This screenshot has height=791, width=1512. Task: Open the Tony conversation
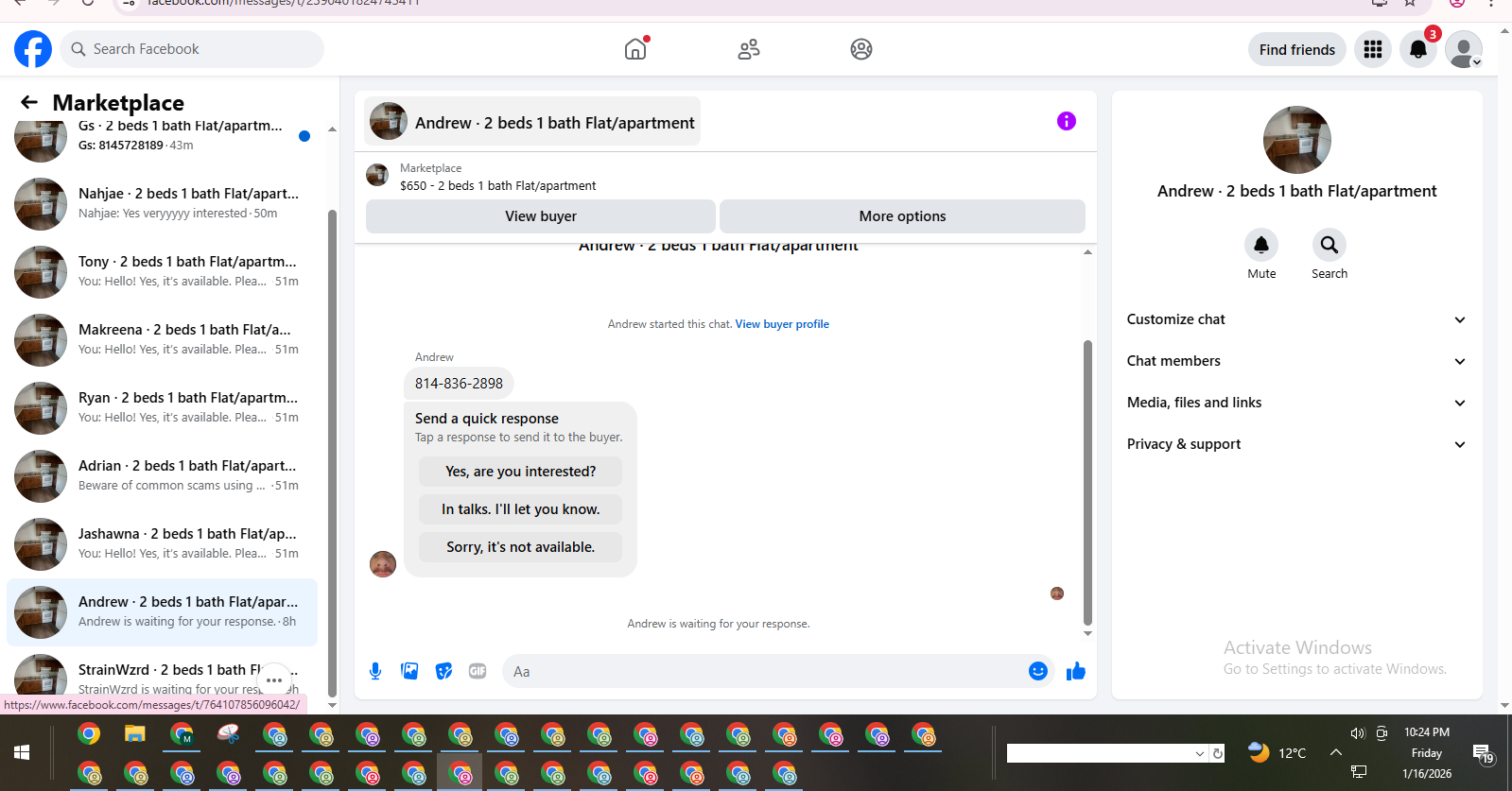(x=162, y=272)
